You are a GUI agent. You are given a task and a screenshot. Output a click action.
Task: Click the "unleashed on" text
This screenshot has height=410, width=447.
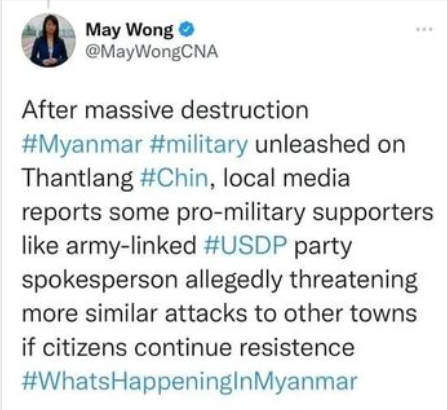(x=330, y=144)
